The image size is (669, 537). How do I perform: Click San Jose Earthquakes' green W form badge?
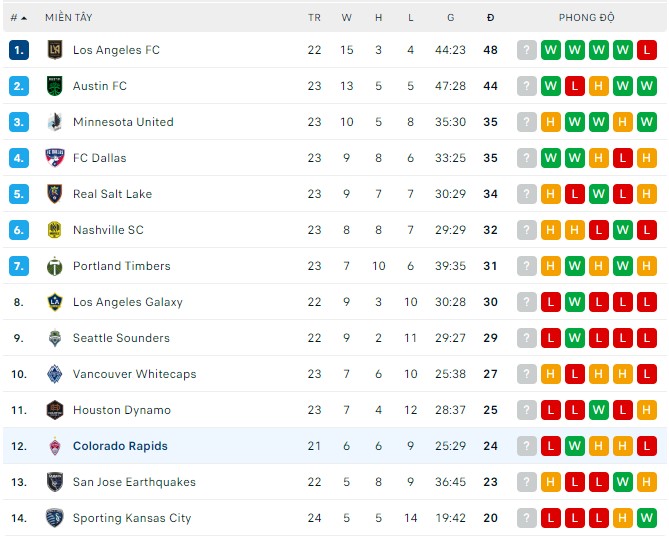[x=623, y=482]
